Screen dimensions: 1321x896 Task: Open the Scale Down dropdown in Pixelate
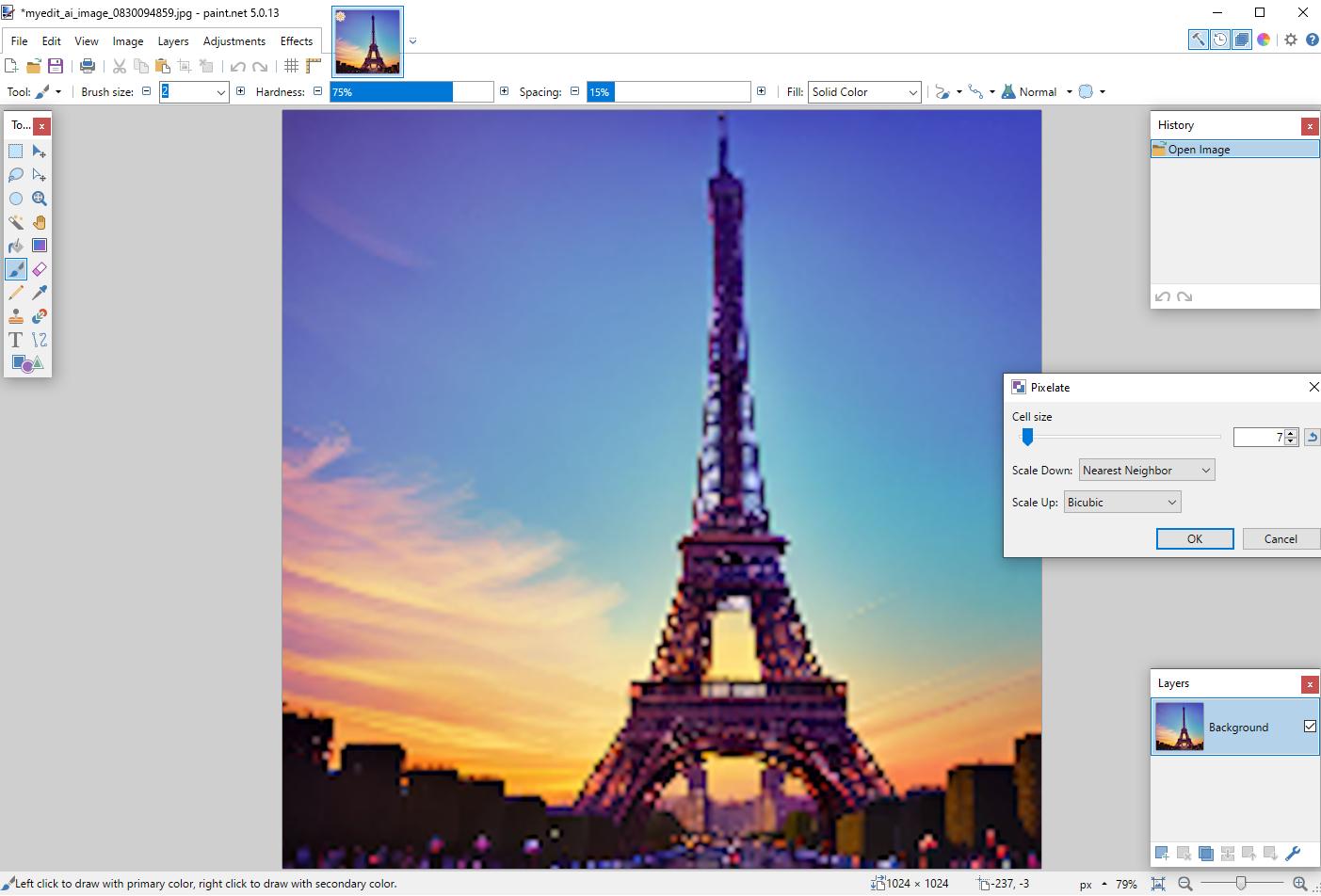click(1146, 470)
